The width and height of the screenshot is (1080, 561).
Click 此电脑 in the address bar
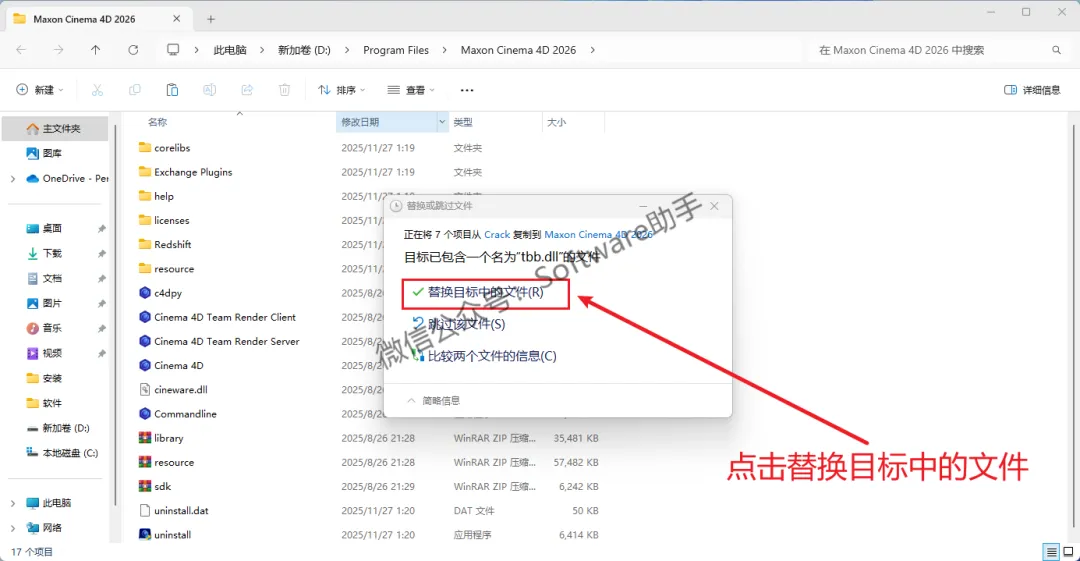coord(230,50)
